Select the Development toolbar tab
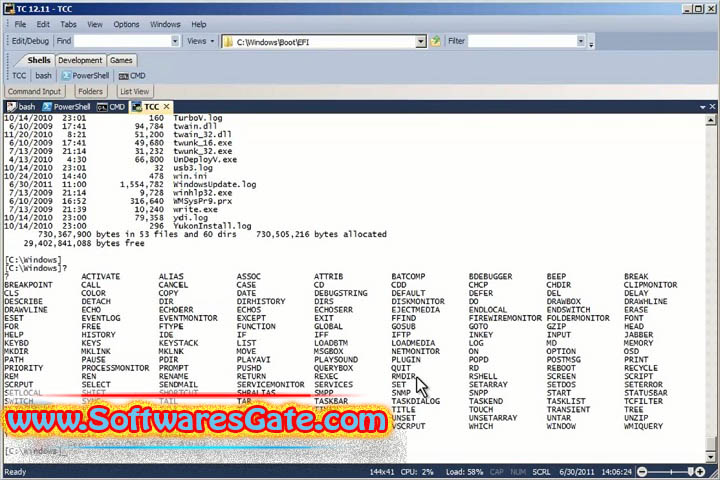720x480 pixels. pyautogui.click(x=80, y=60)
